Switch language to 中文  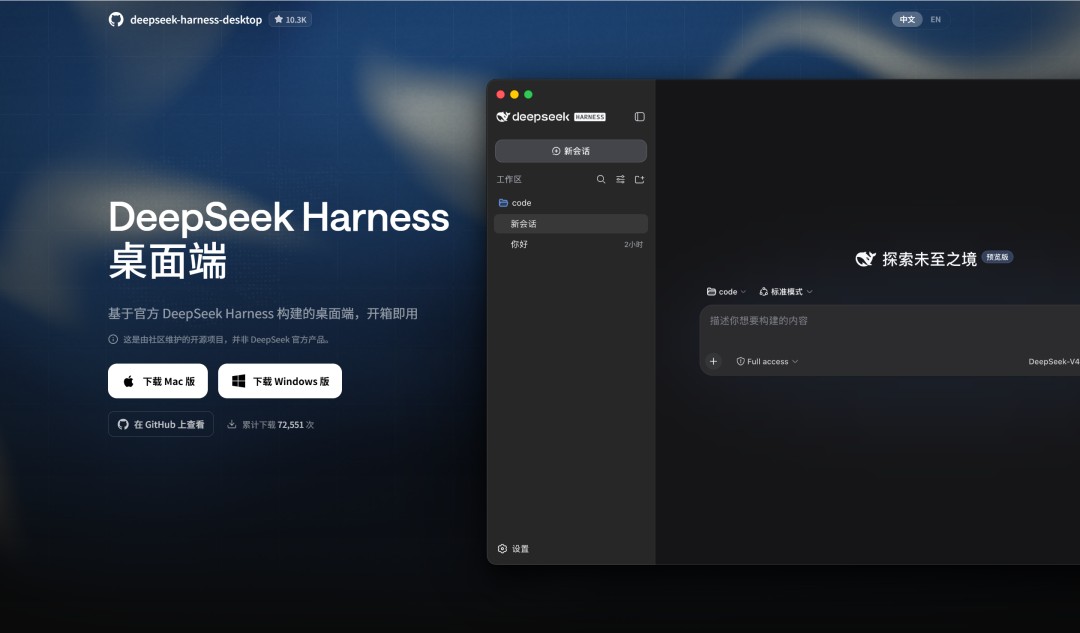tap(907, 19)
